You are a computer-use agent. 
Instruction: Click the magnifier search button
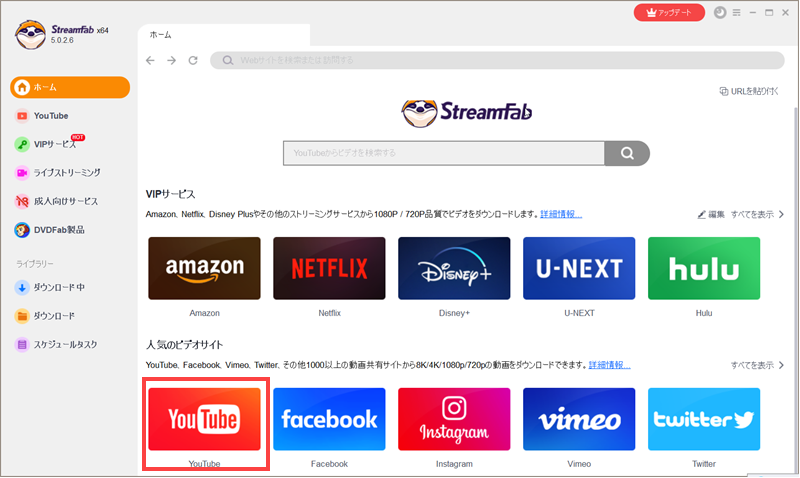(x=627, y=153)
